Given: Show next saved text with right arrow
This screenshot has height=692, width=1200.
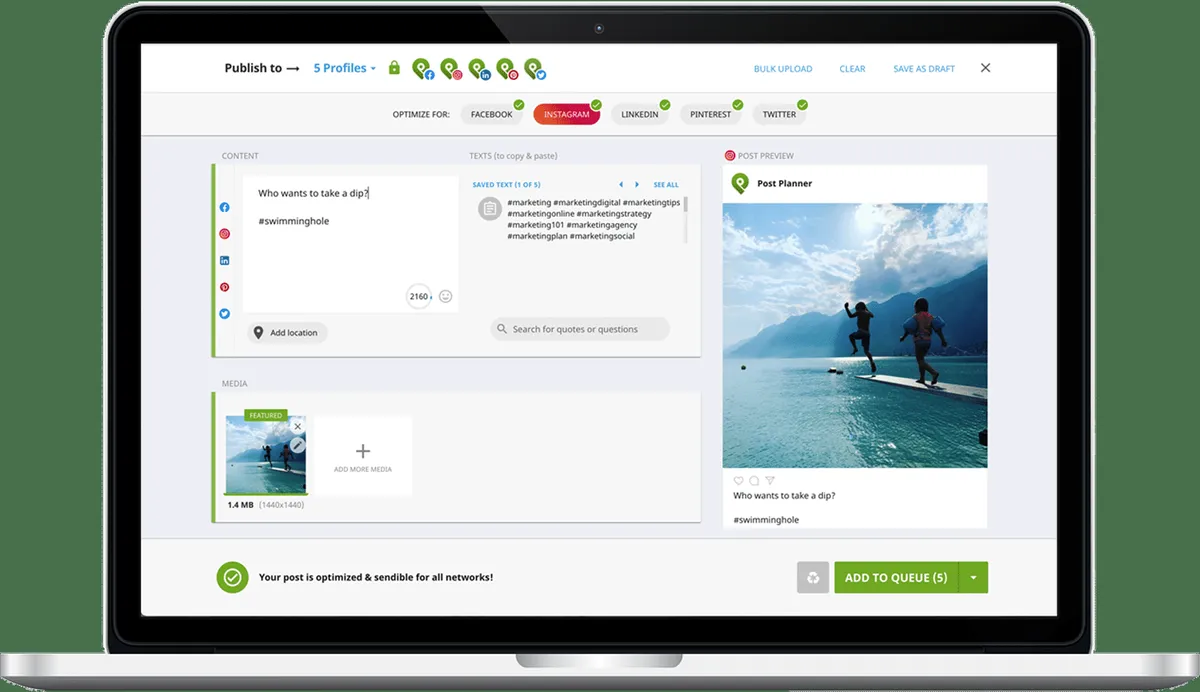Looking at the screenshot, I should pyautogui.click(x=637, y=185).
